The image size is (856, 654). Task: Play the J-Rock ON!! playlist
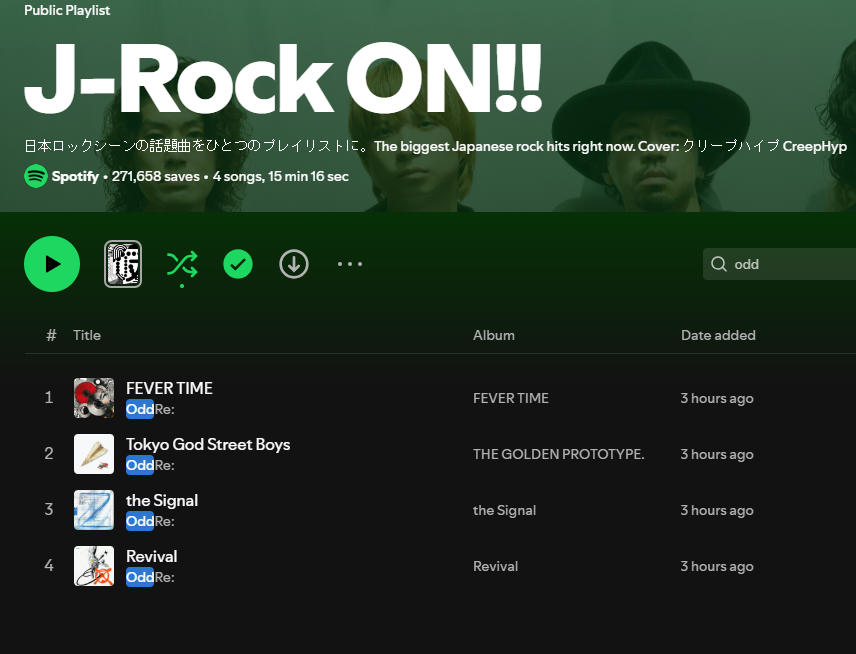coord(52,264)
